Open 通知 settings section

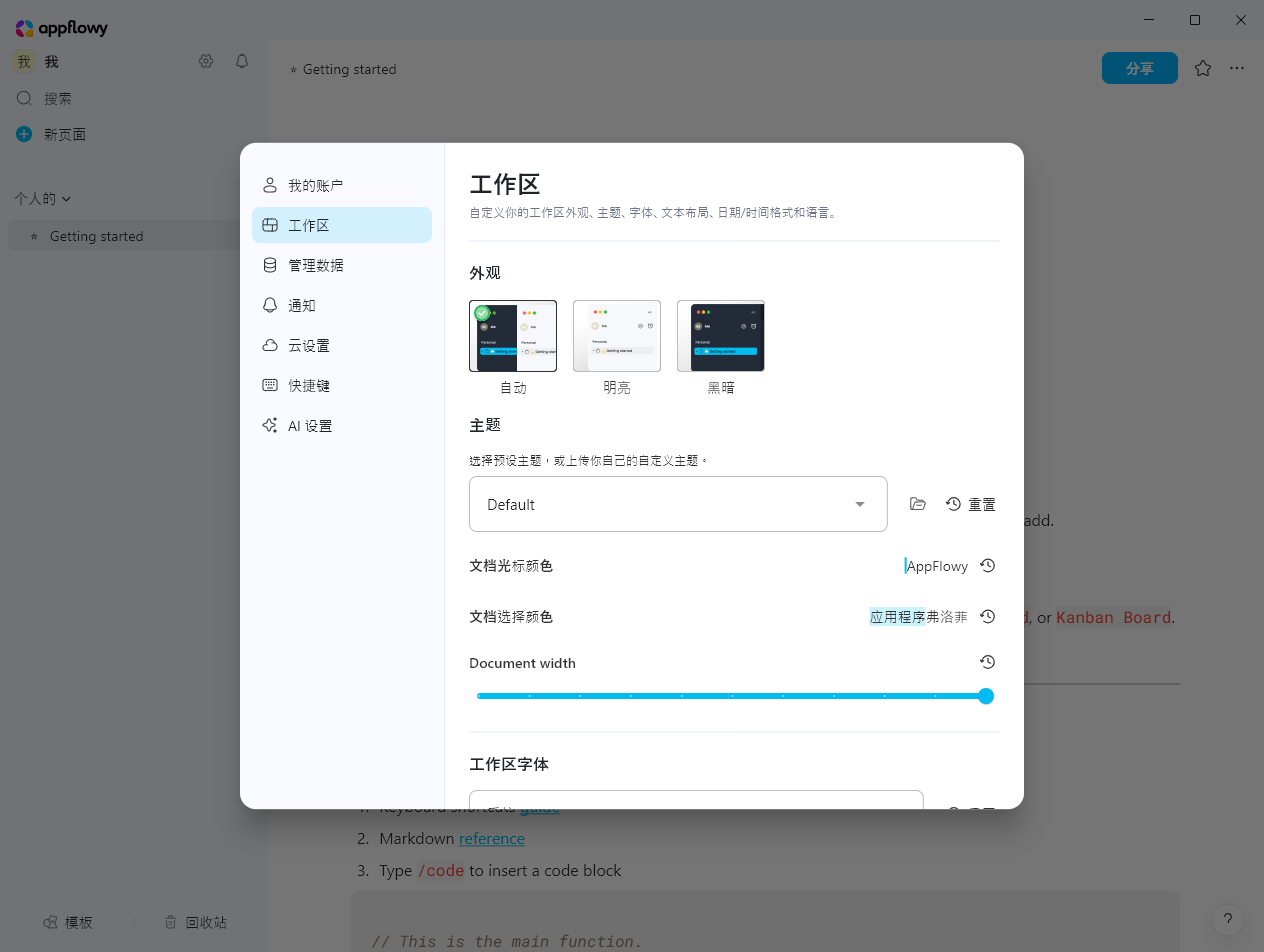click(x=342, y=305)
